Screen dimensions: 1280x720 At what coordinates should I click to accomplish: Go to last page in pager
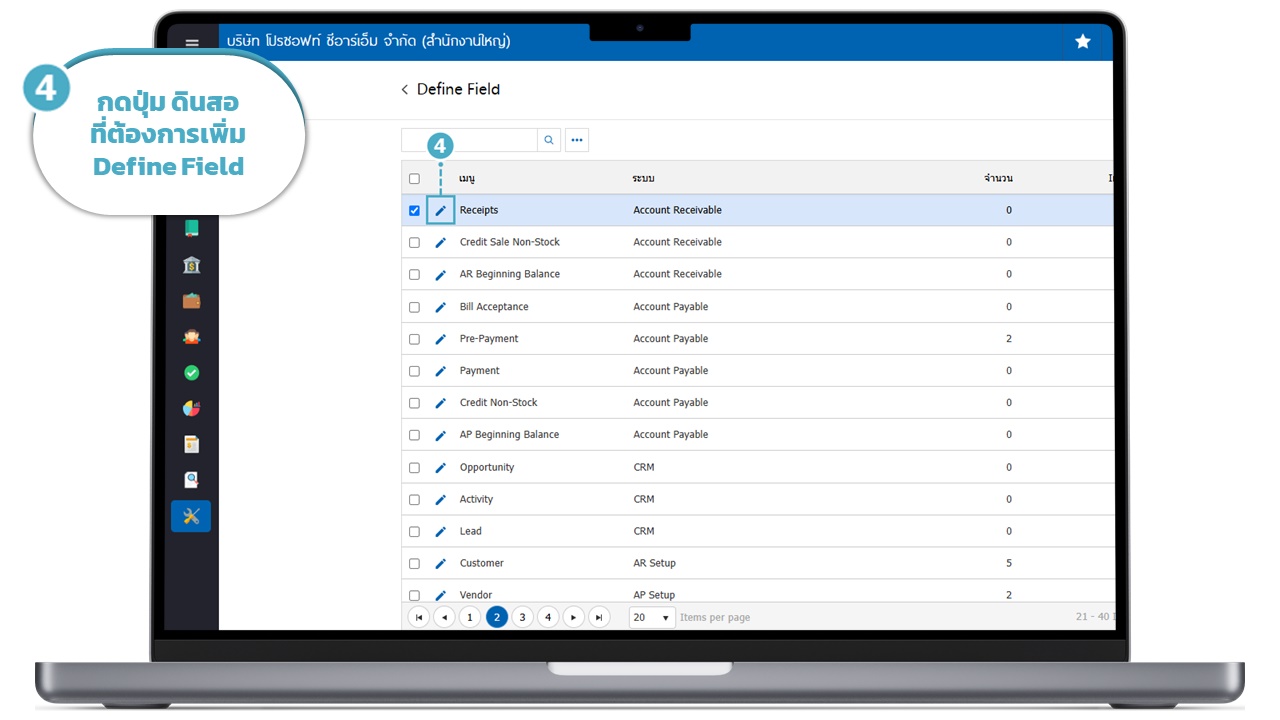[599, 617]
